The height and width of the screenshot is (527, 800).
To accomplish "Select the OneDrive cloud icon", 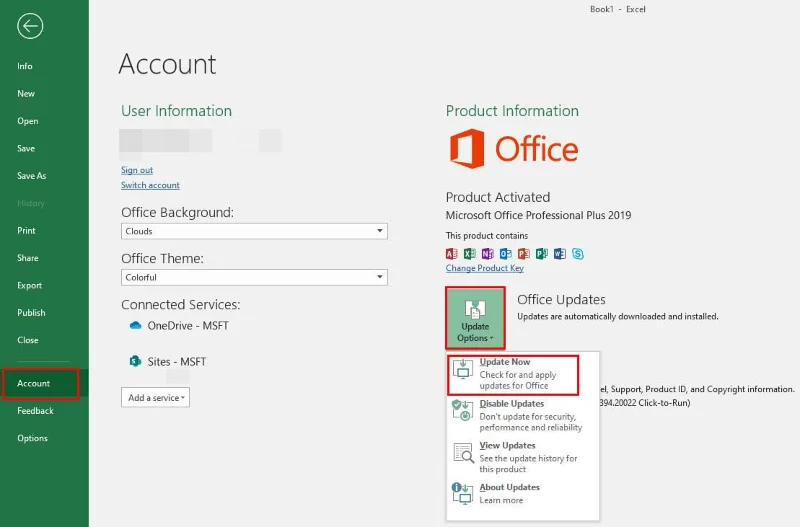I will point(136,326).
